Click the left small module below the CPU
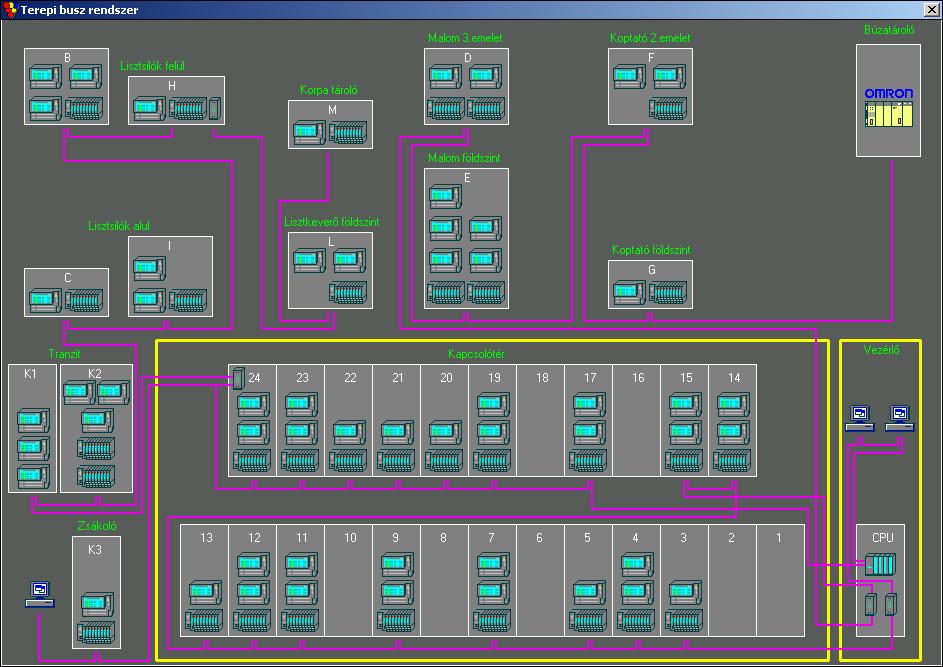Viewport: 943px width, 667px height. click(x=869, y=604)
